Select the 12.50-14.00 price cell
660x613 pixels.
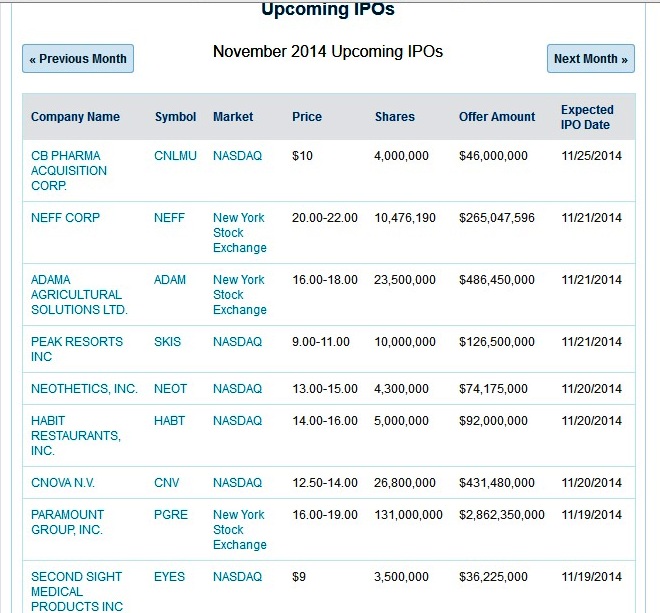pyautogui.click(x=325, y=482)
